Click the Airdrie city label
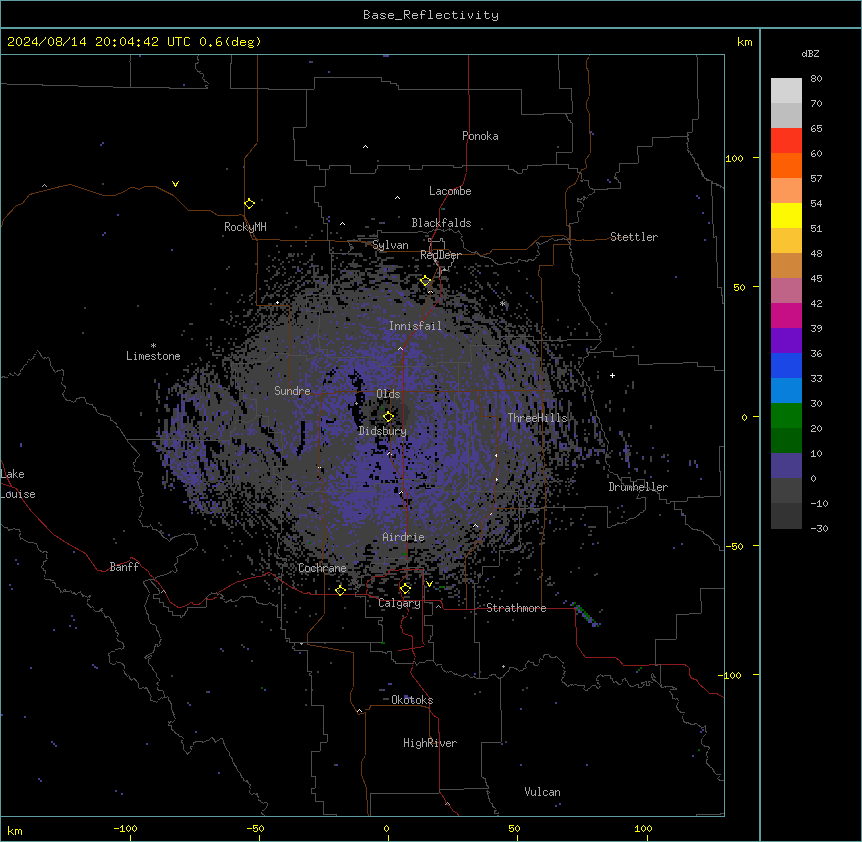862x842 pixels. 403,537
